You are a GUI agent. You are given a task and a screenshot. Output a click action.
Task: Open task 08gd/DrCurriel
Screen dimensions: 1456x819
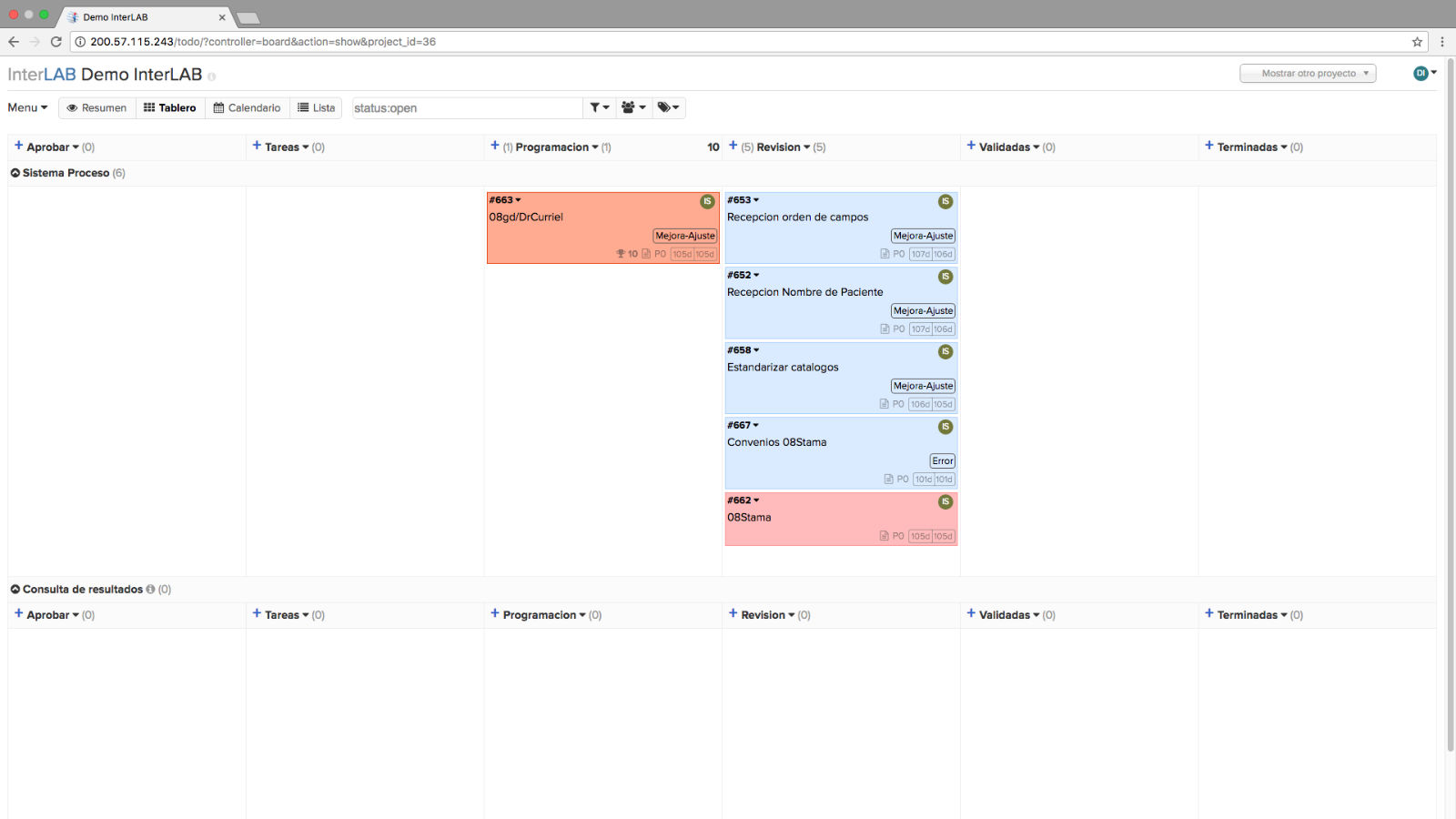click(x=526, y=217)
